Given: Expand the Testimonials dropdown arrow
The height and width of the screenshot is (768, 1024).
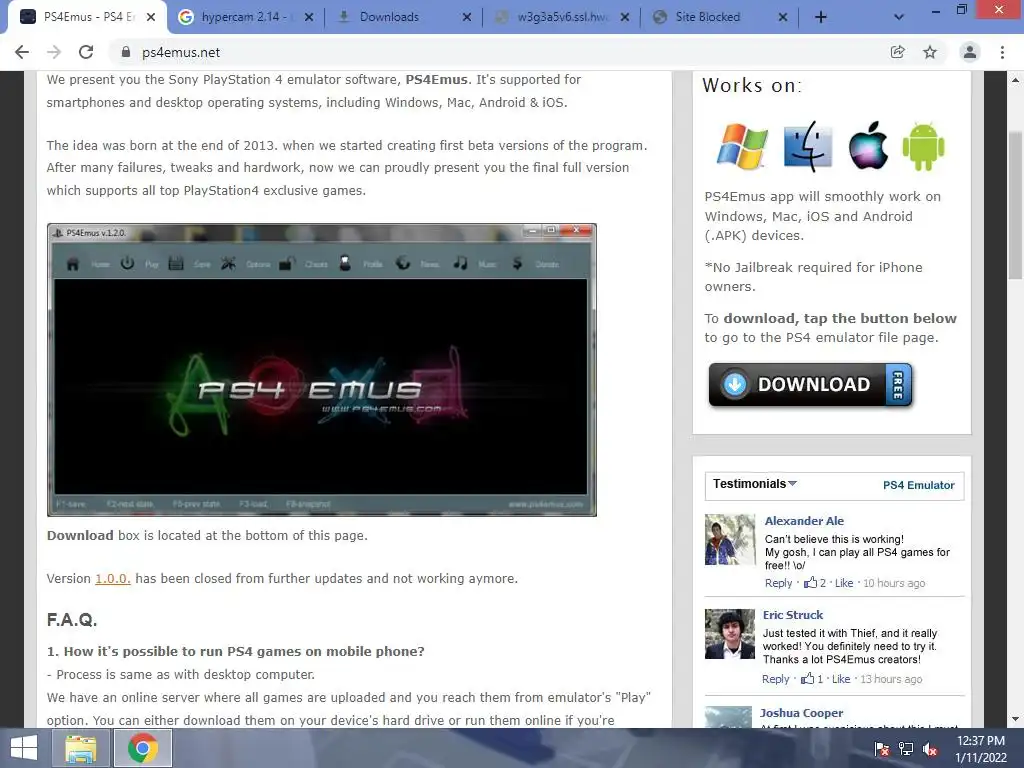Looking at the screenshot, I should click(792, 483).
